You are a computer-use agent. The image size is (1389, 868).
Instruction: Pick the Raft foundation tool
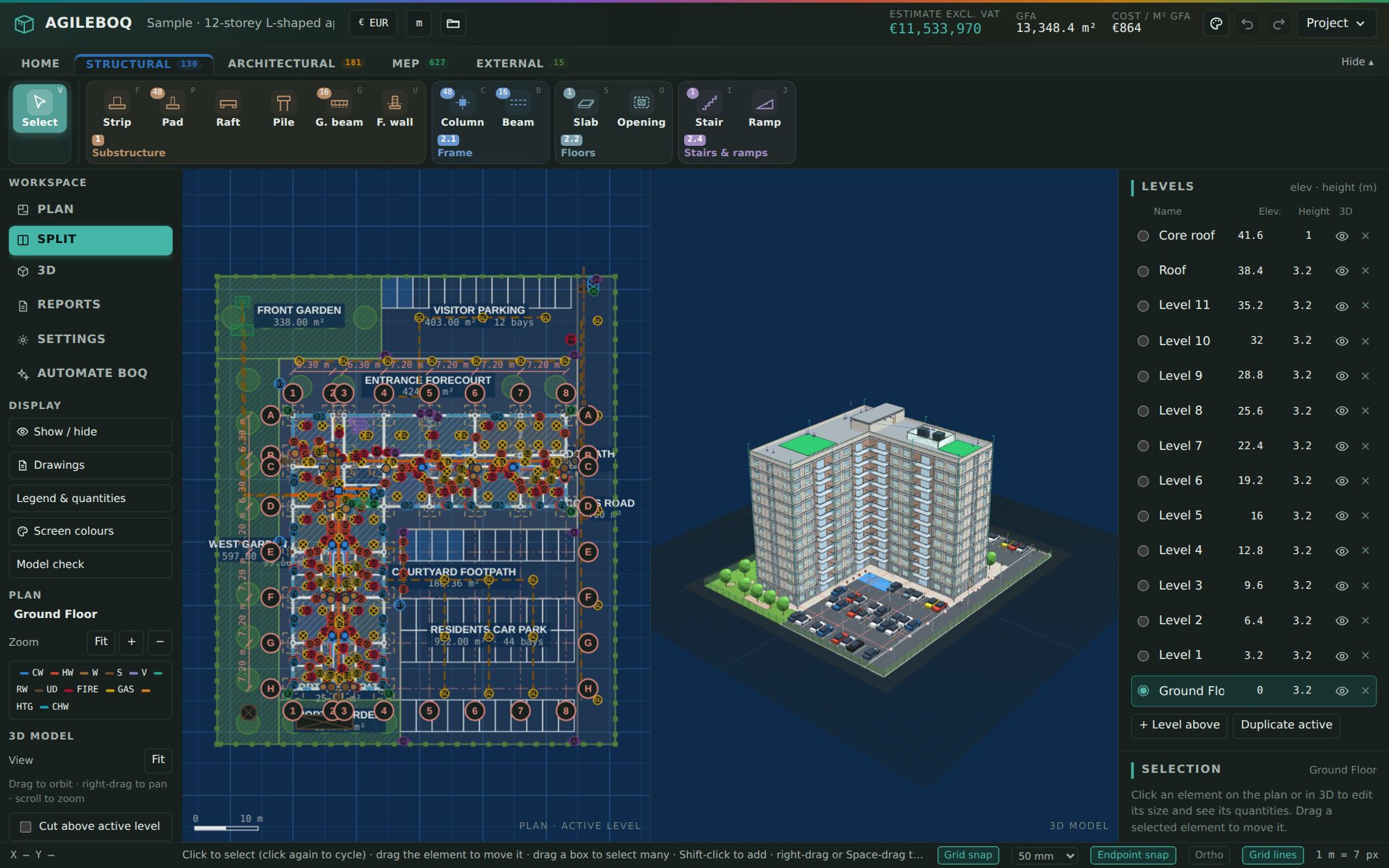pyautogui.click(x=228, y=110)
